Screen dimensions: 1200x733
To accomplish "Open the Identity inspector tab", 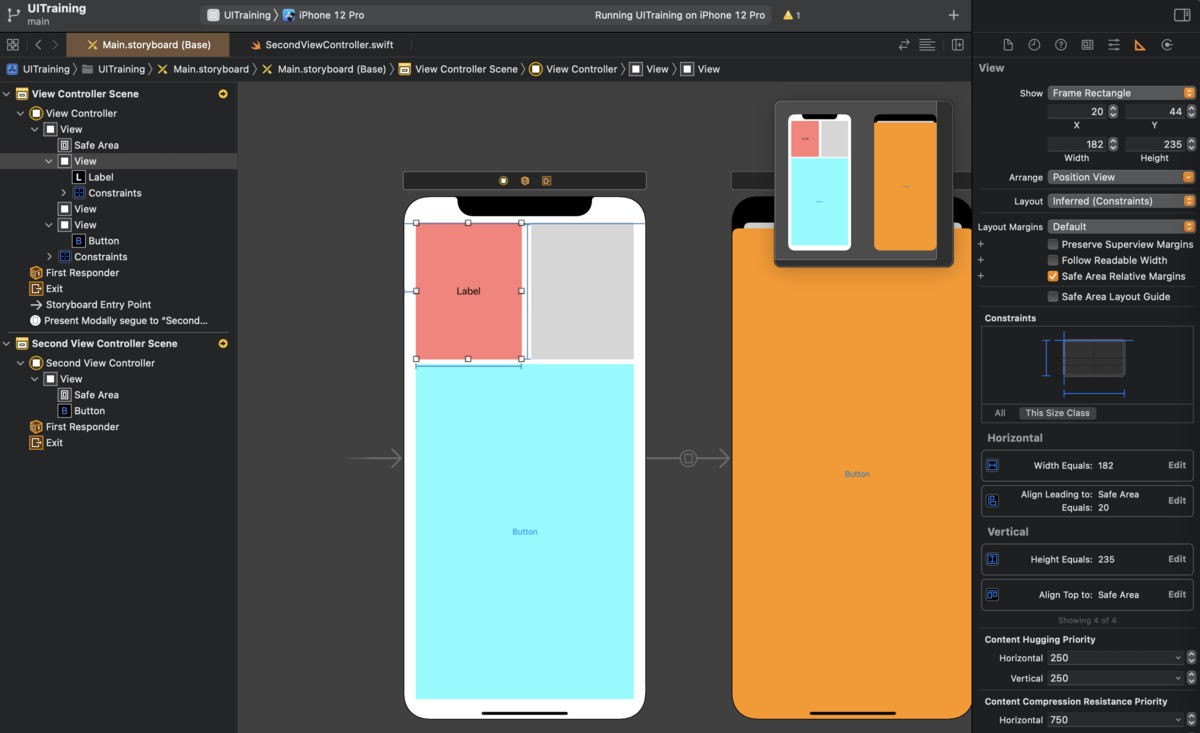I will [1087, 45].
